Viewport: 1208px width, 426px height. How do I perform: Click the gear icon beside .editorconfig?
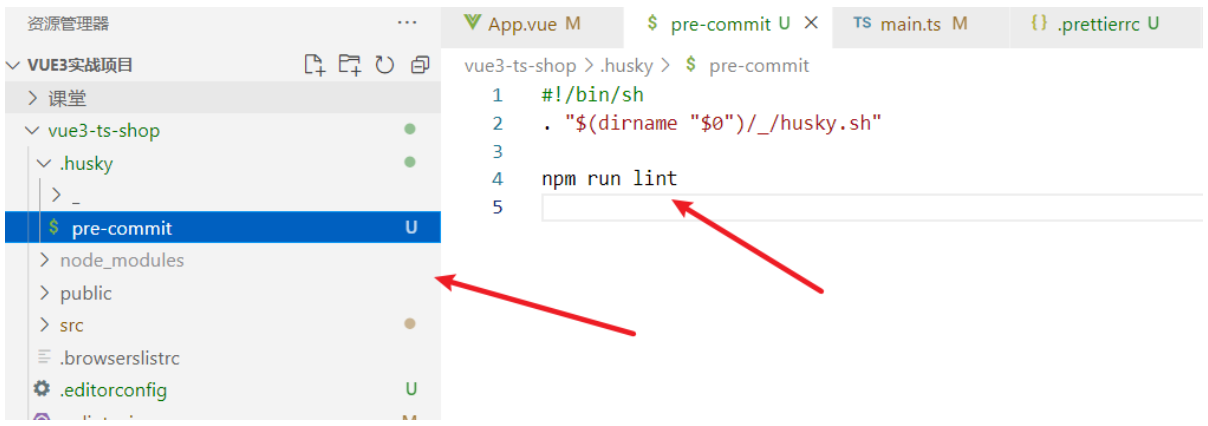point(42,389)
